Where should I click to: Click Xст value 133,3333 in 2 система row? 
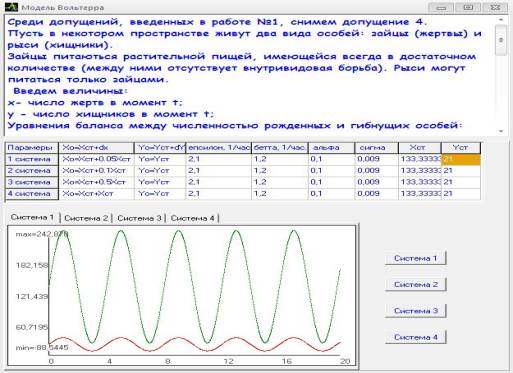point(420,171)
